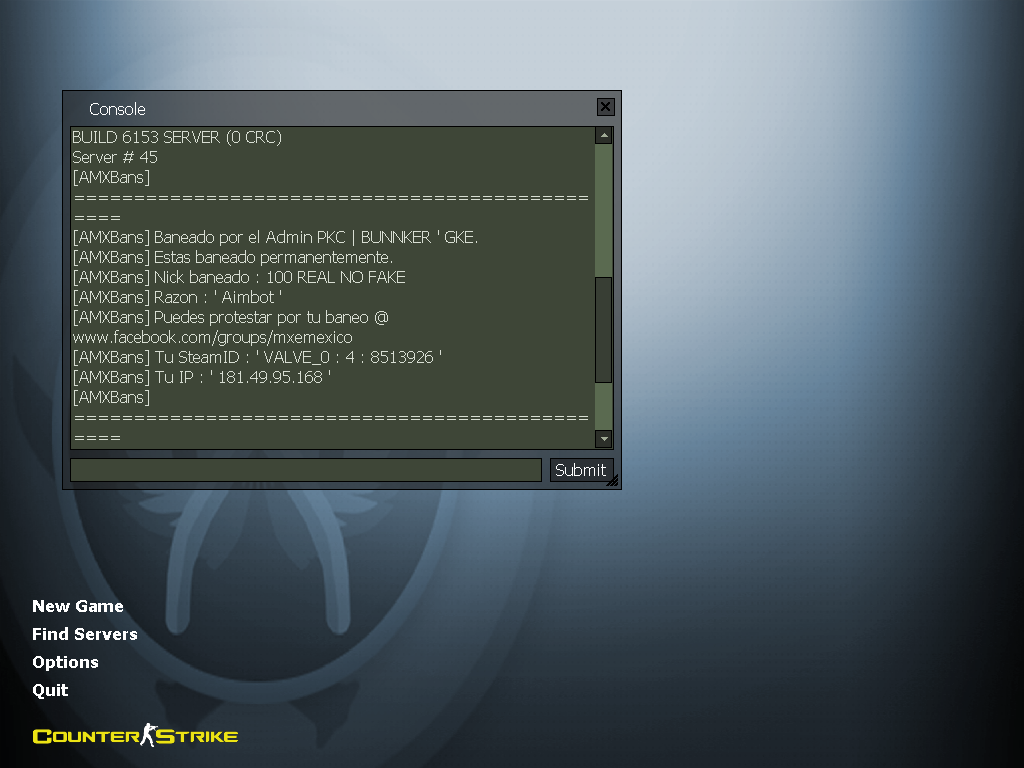The width and height of the screenshot is (1024, 768).
Task: Select Quit from the main menu
Action: click(x=50, y=690)
